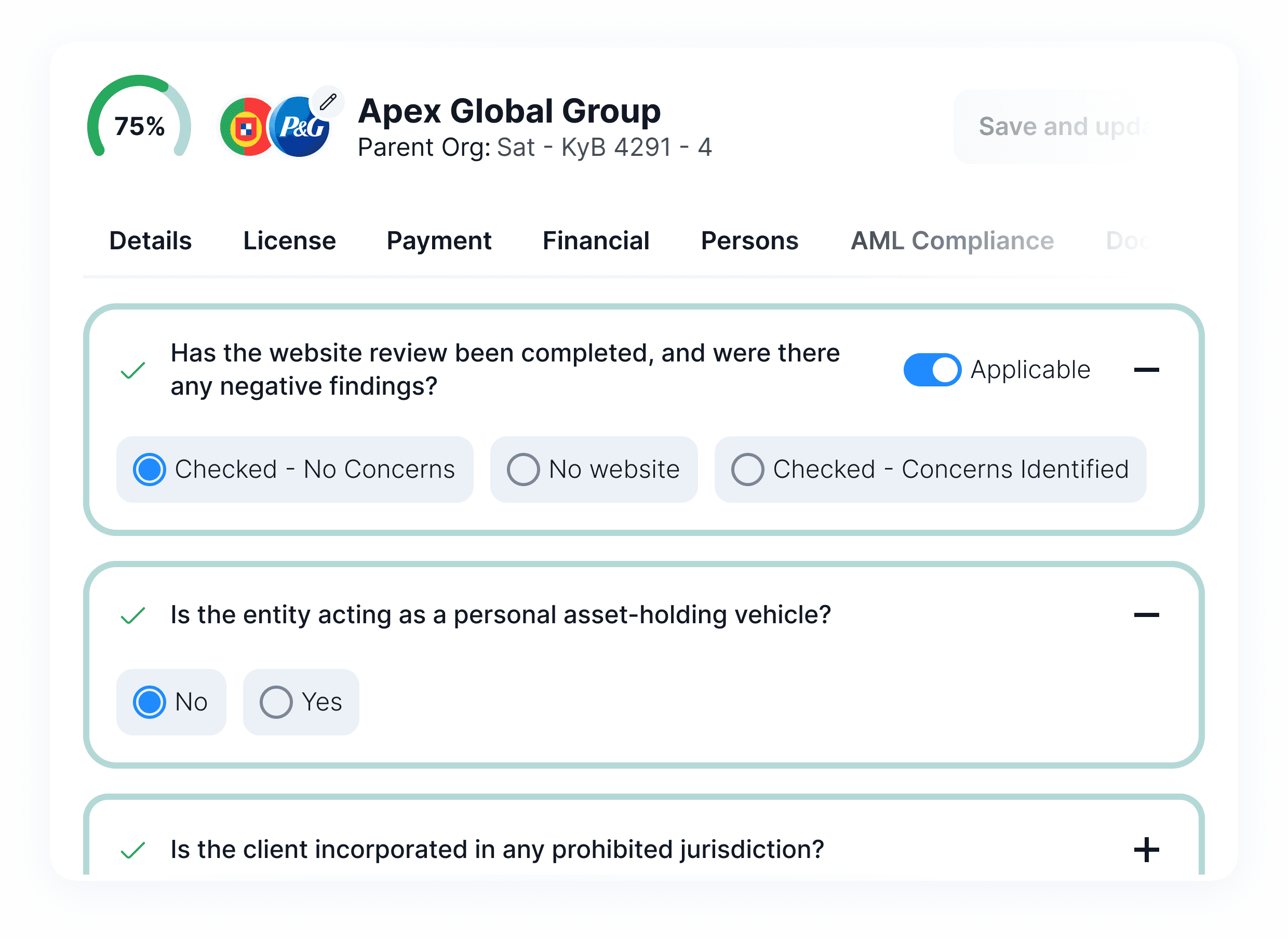Screen dimensions: 1288x939
Task: Click green checkmark beside website review question
Action: pos(133,371)
